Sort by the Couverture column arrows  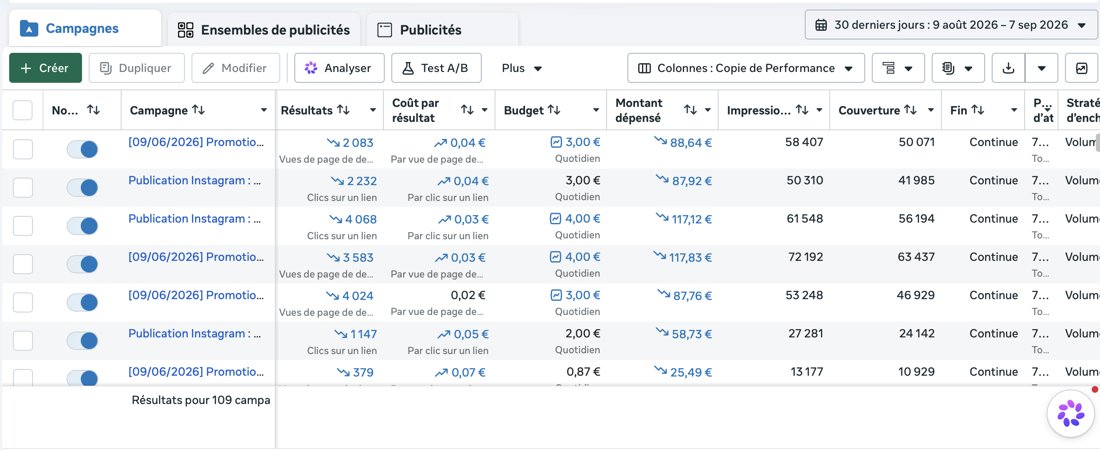(910, 110)
